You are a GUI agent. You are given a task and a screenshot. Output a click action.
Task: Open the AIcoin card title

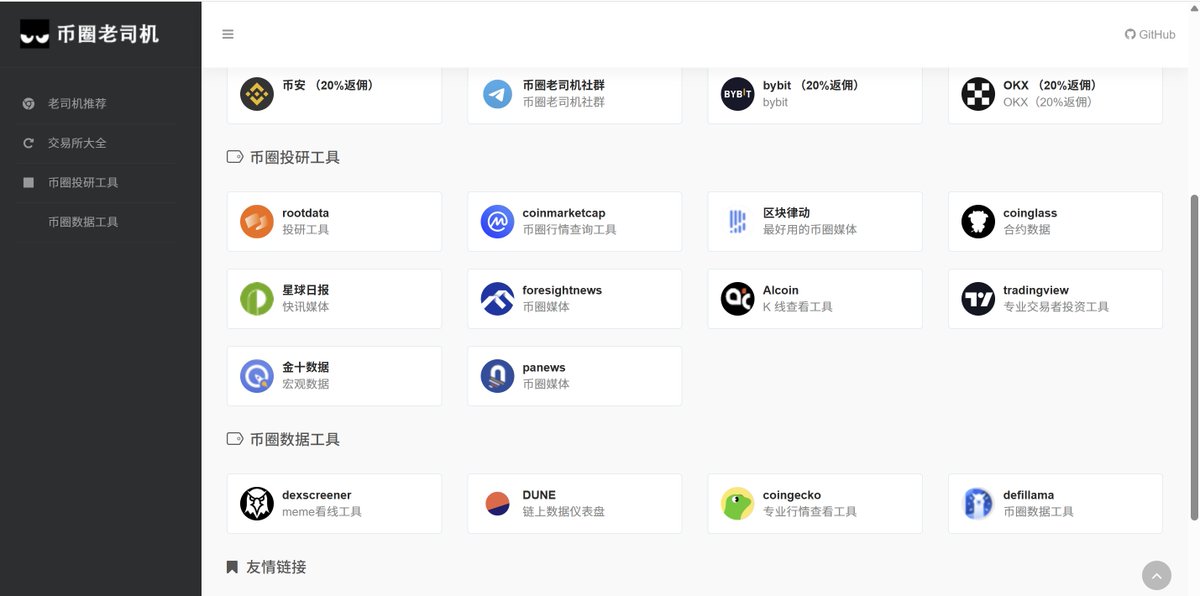[781, 290]
